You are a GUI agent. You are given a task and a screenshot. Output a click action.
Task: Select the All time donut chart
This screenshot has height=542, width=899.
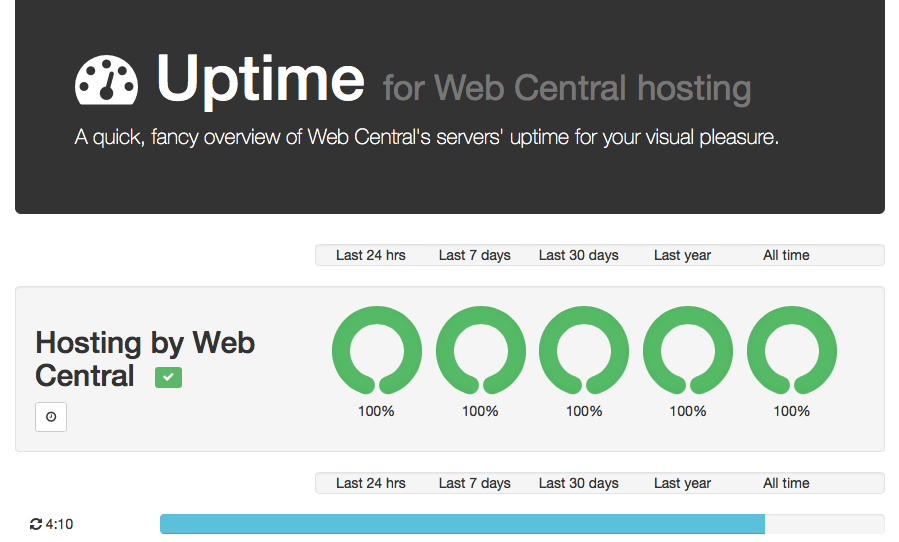tap(792, 350)
